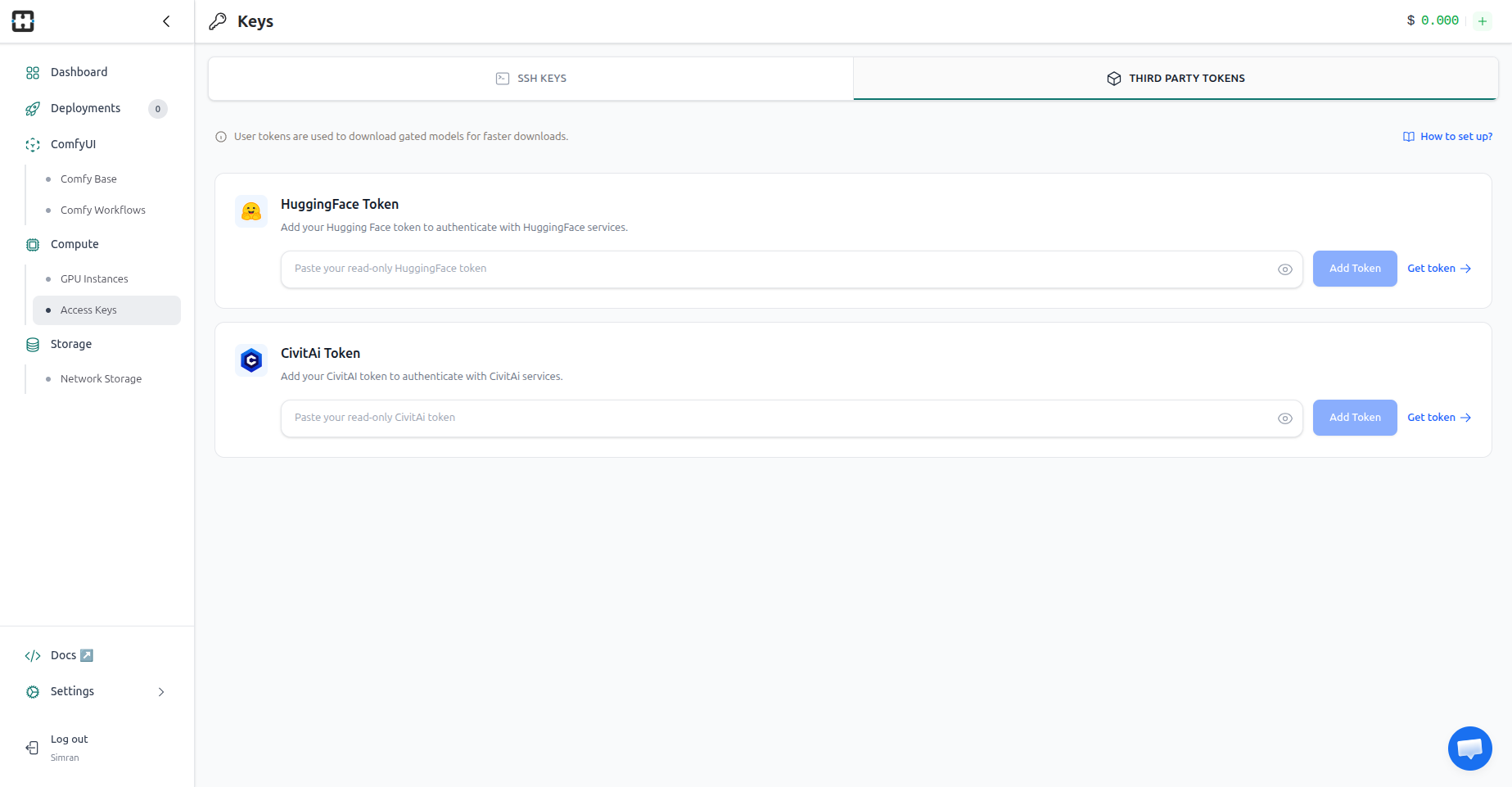The image size is (1512, 787).
Task: Click the ComfyUI icon in the sidebar
Action: point(33,145)
